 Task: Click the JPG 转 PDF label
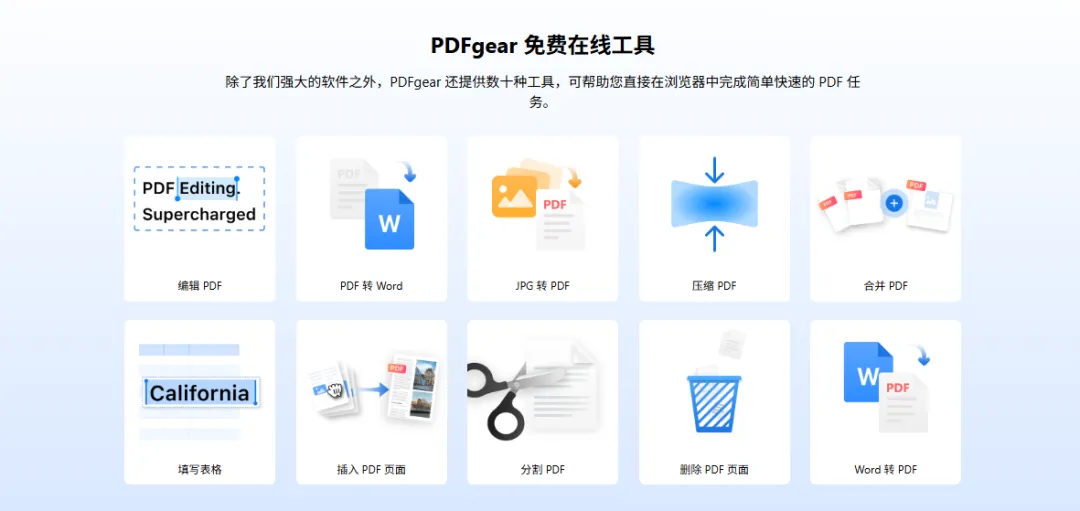(x=543, y=286)
